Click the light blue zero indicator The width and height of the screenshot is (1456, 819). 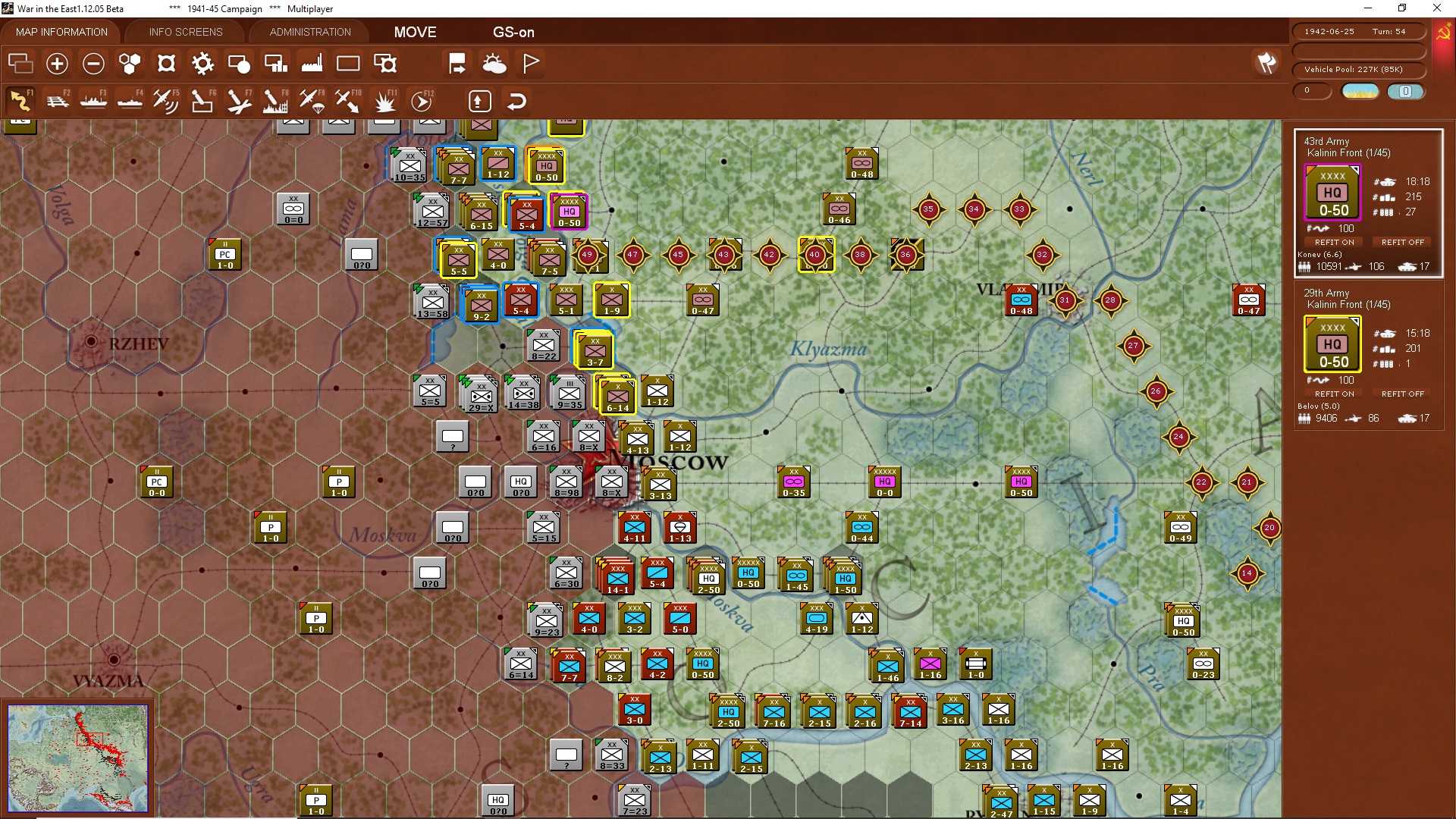click(1405, 91)
